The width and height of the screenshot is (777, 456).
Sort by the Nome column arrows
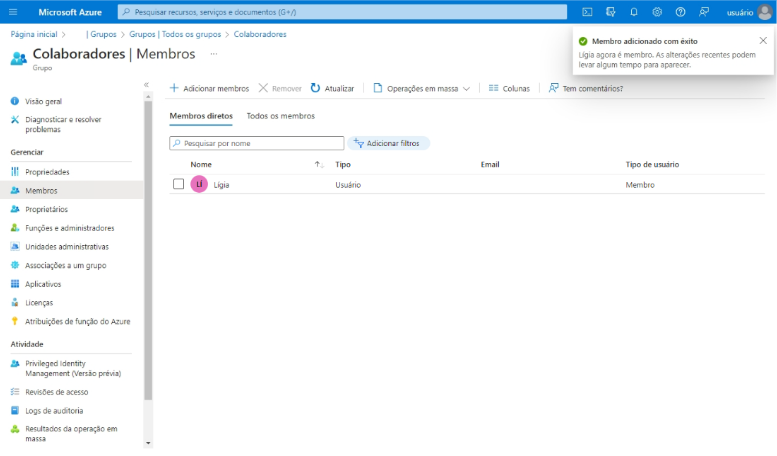(319, 165)
